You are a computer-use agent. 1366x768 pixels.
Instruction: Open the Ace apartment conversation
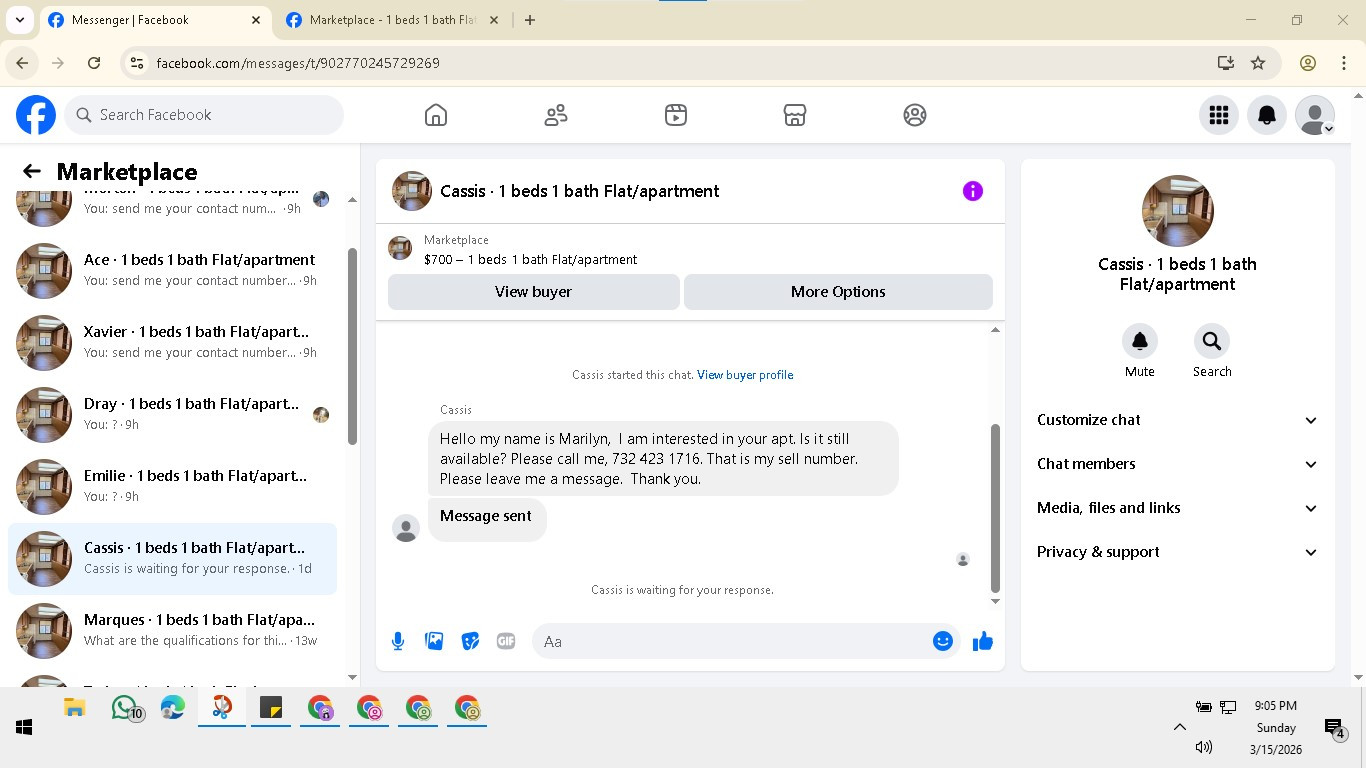pos(172,270)
